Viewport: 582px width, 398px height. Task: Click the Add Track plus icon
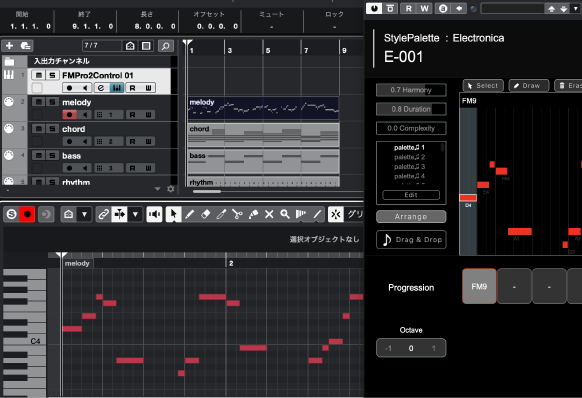click(9, 46)
